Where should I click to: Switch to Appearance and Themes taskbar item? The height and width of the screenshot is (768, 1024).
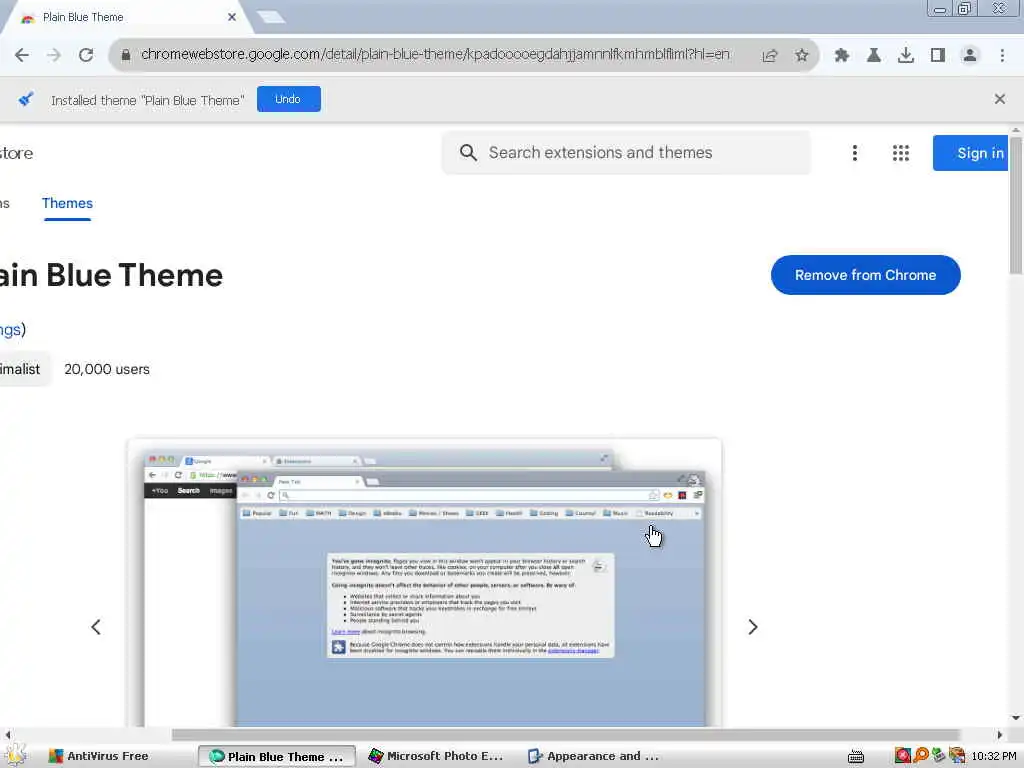[x=593, y=756]
